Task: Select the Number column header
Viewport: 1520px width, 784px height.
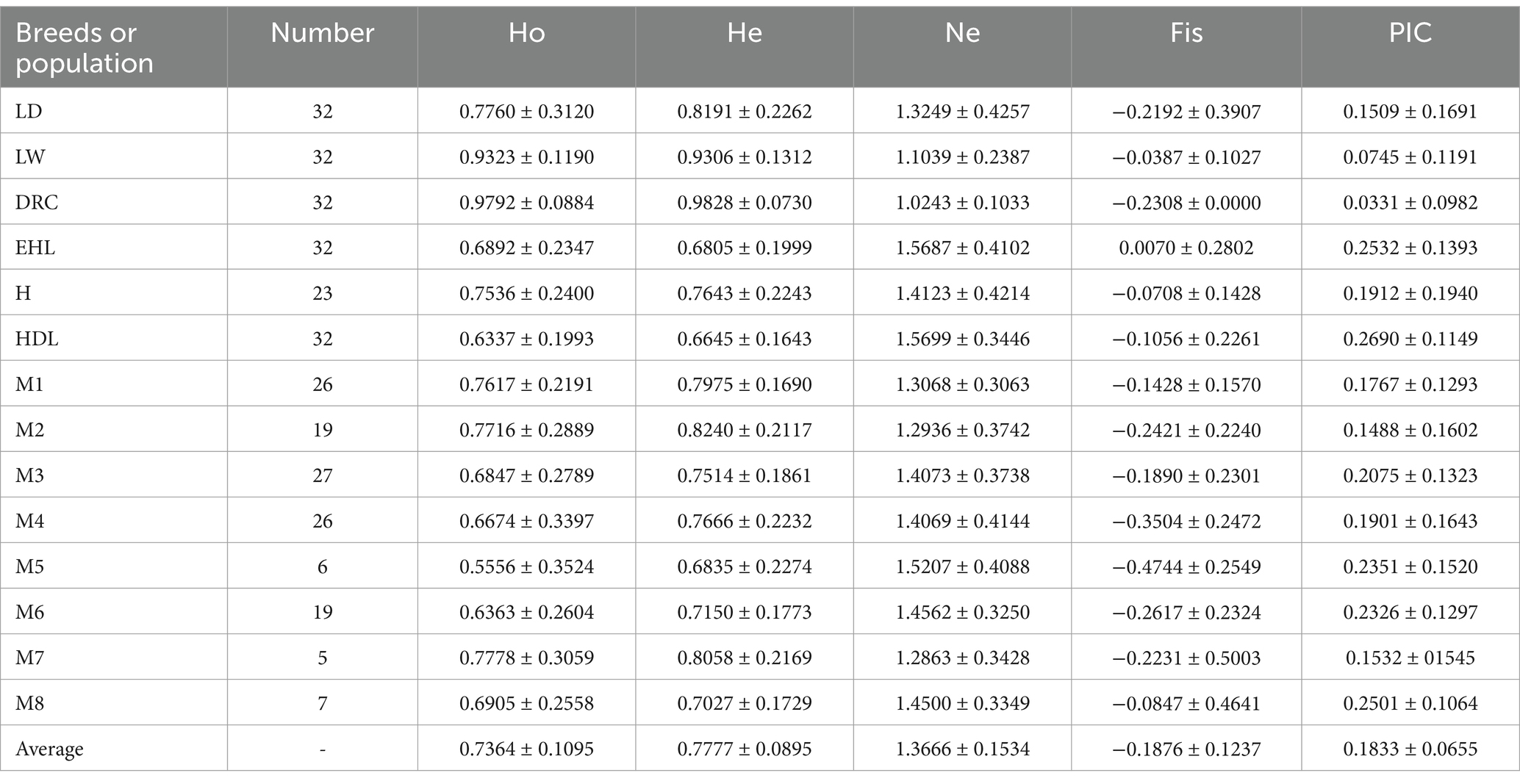Action: click(x=323, y=33)
